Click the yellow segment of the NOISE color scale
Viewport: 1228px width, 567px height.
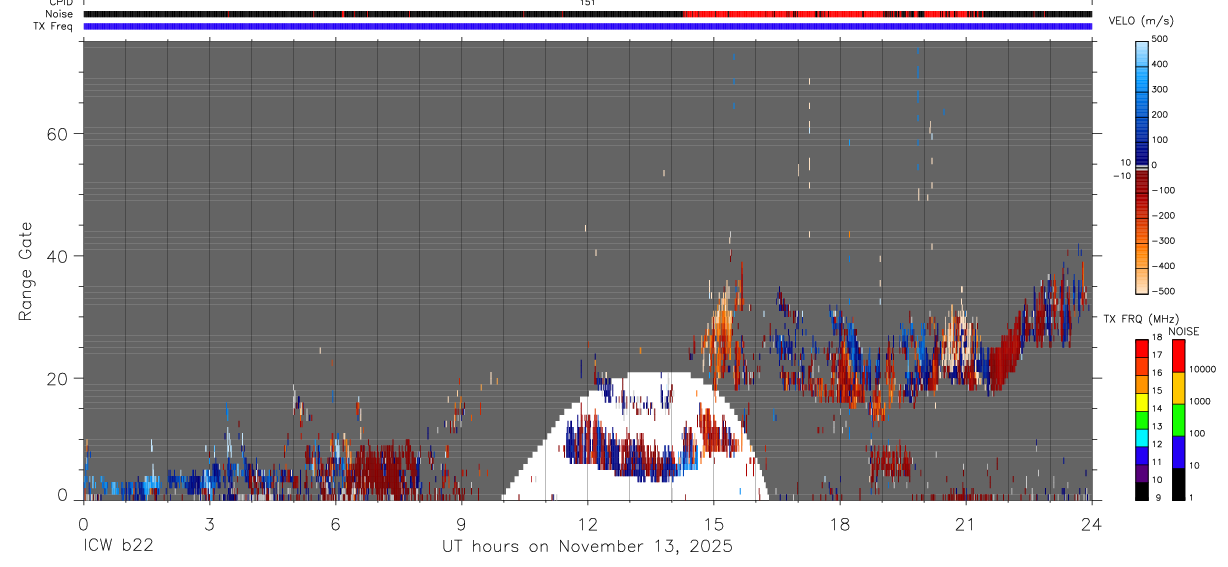[1178, 388]
